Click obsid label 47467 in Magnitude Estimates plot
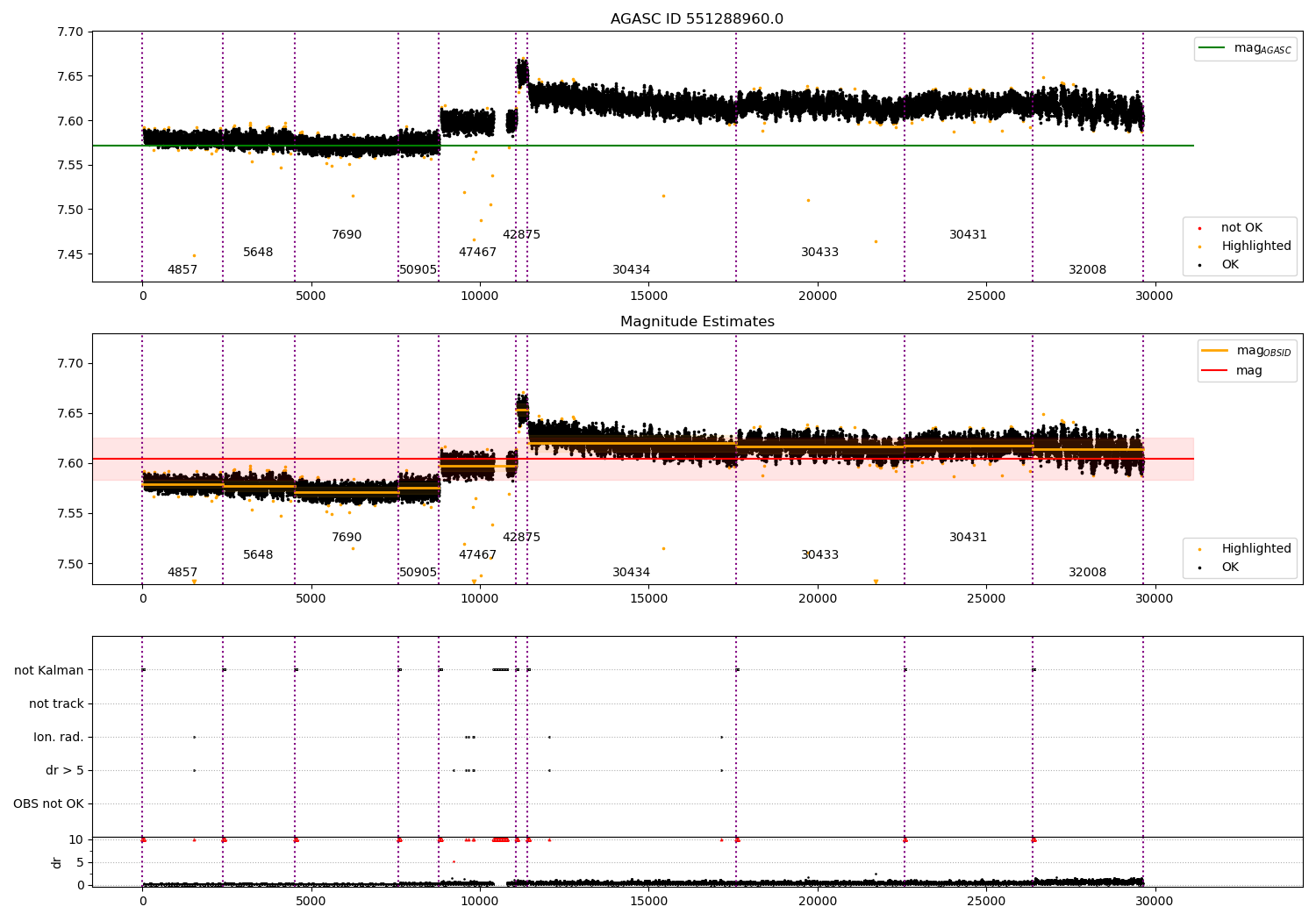This screenshot has height=921, width=1316. 477,555
